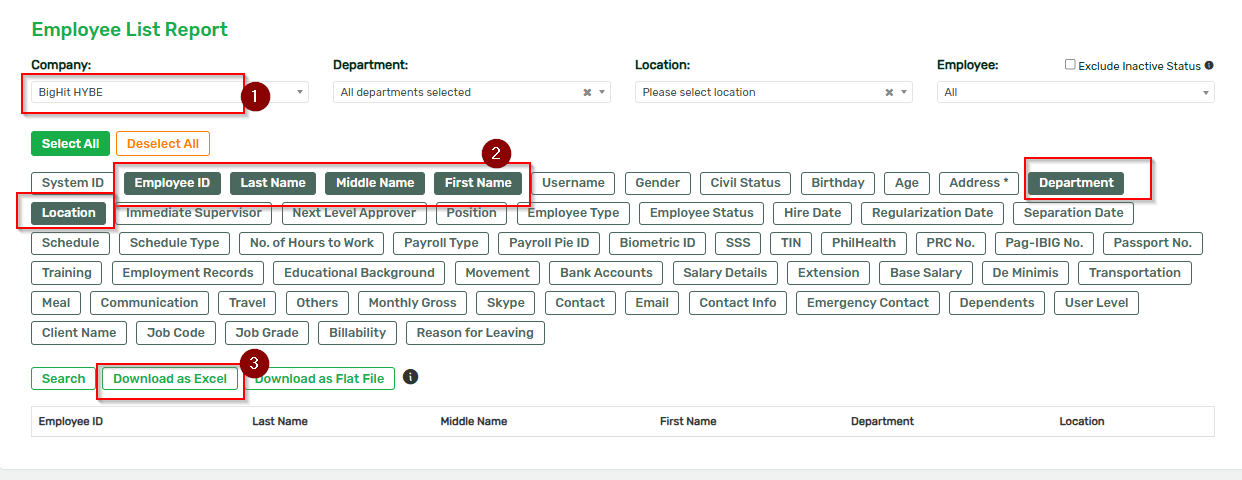Add the Salary Details field

(x=725, y=273)
